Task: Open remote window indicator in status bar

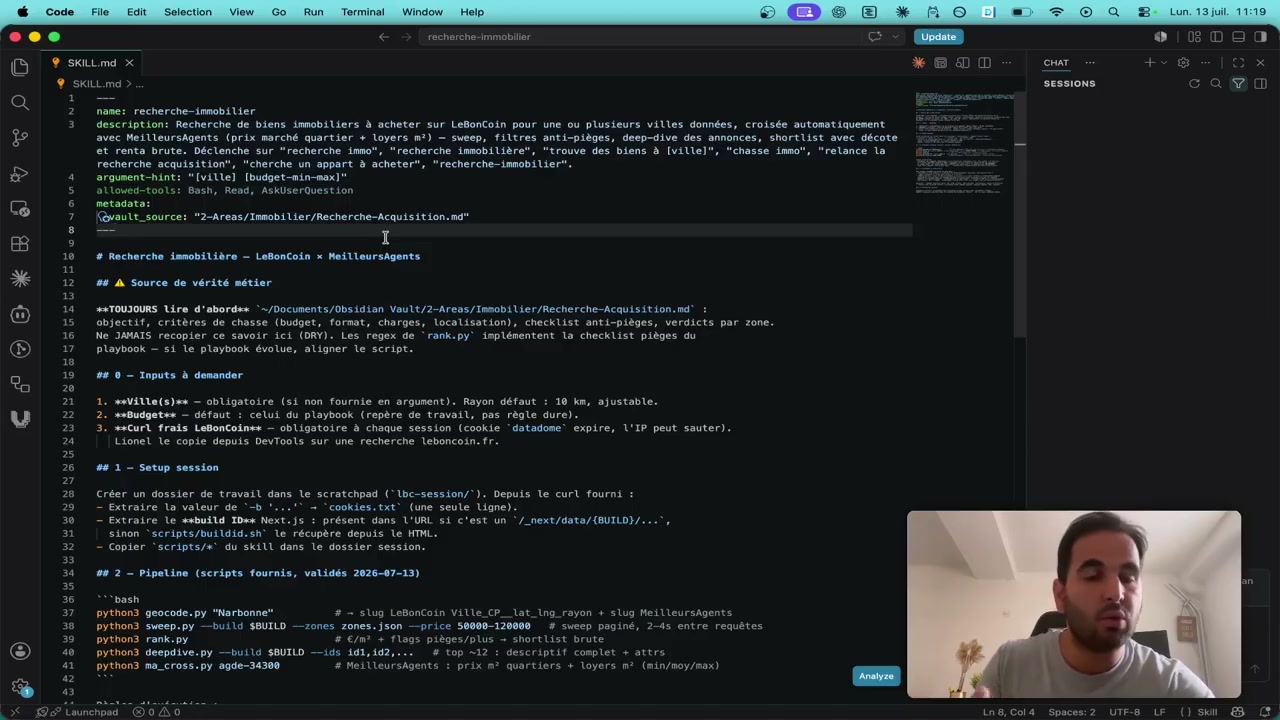Action: [14, 712]
